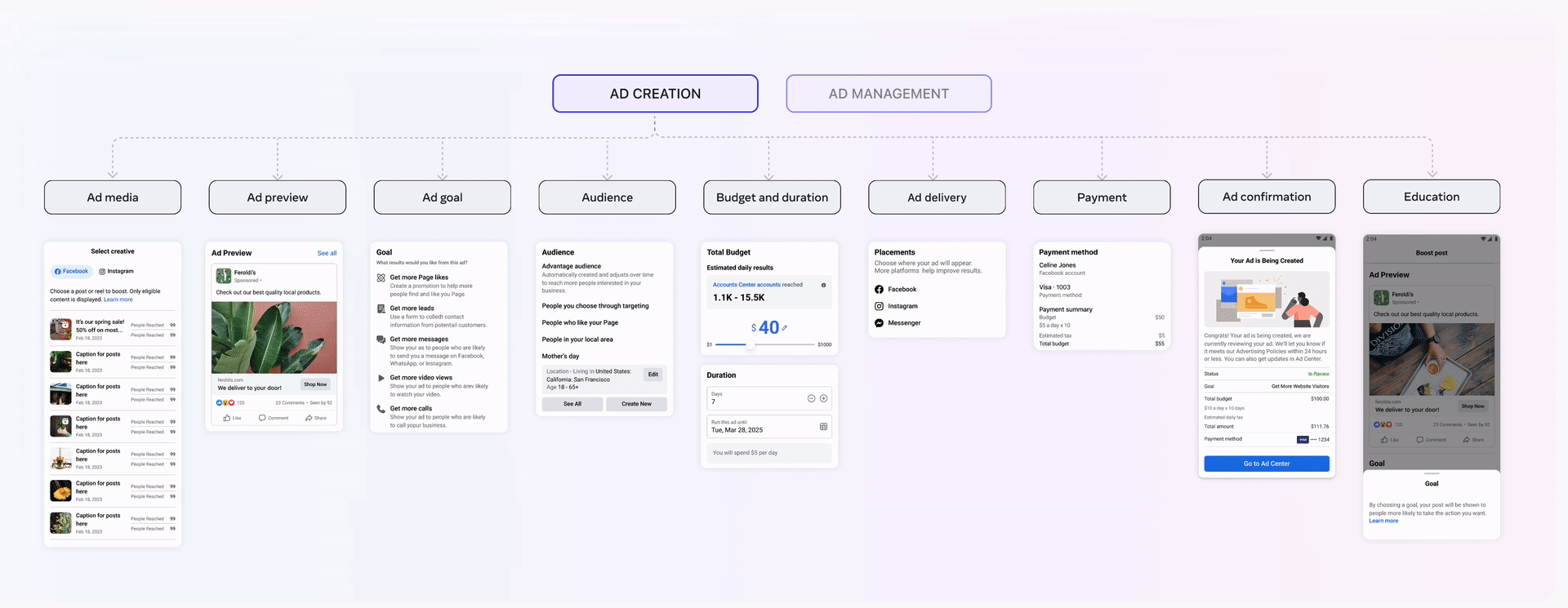Select the sunflower post thumbnail
Viewport: 1568px width, 608px height.
coord(60,490)
